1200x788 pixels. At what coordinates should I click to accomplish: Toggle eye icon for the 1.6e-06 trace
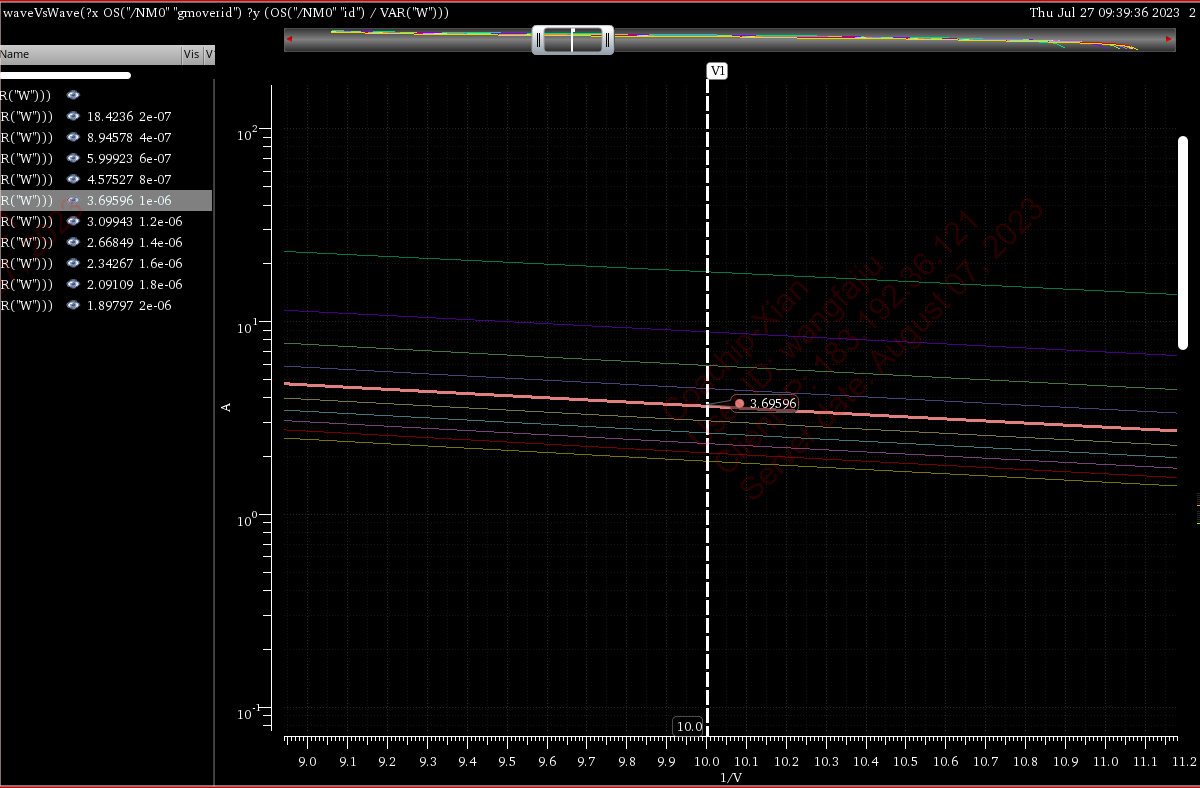[x=73, y=263]
